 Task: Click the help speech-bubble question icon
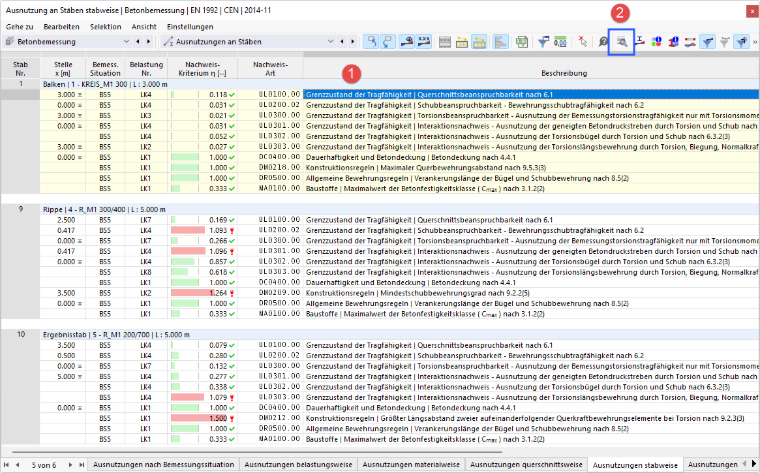(602, 42)
